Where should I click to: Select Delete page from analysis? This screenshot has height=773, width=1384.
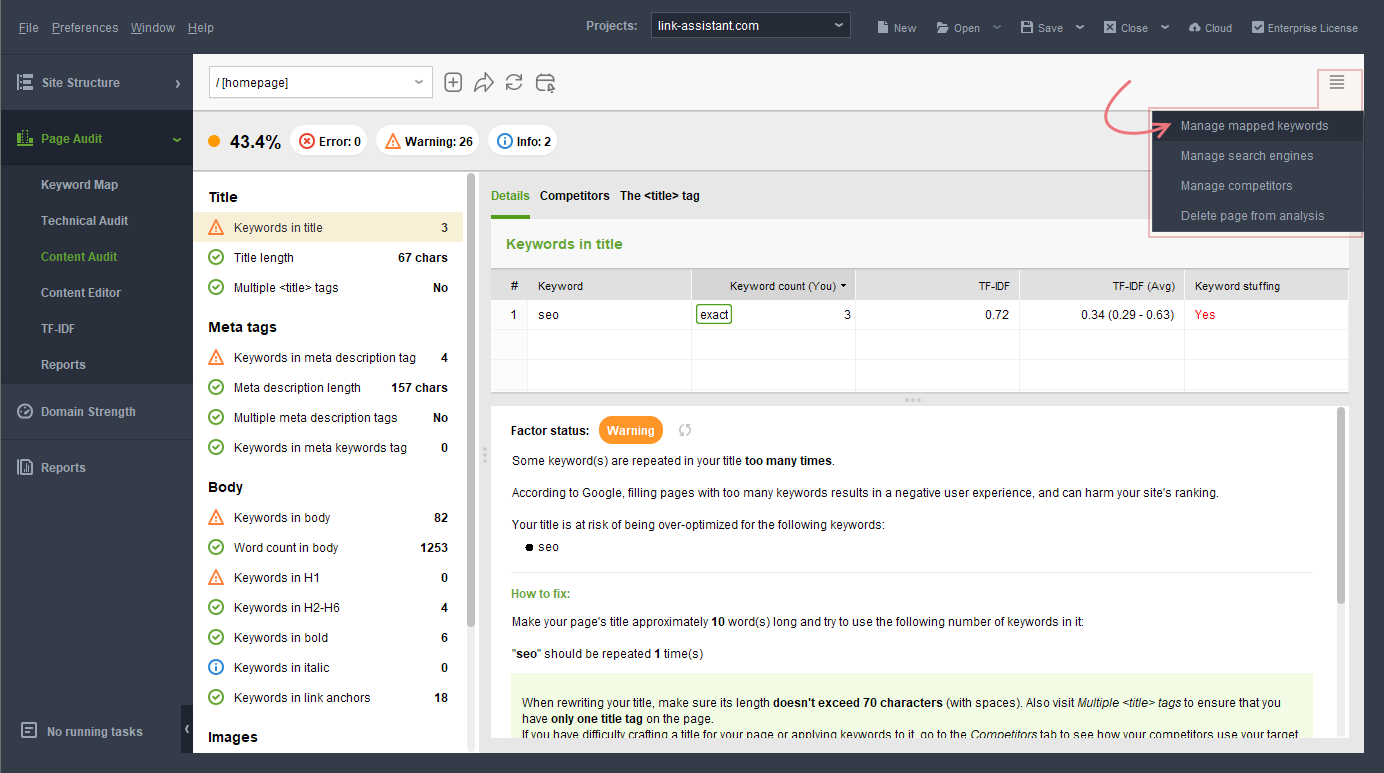(x=1256, y=215)
